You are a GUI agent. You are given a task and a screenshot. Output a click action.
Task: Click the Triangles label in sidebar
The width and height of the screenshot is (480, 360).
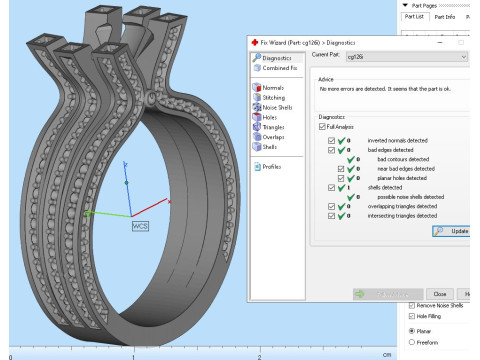click(x=273, y=127)
